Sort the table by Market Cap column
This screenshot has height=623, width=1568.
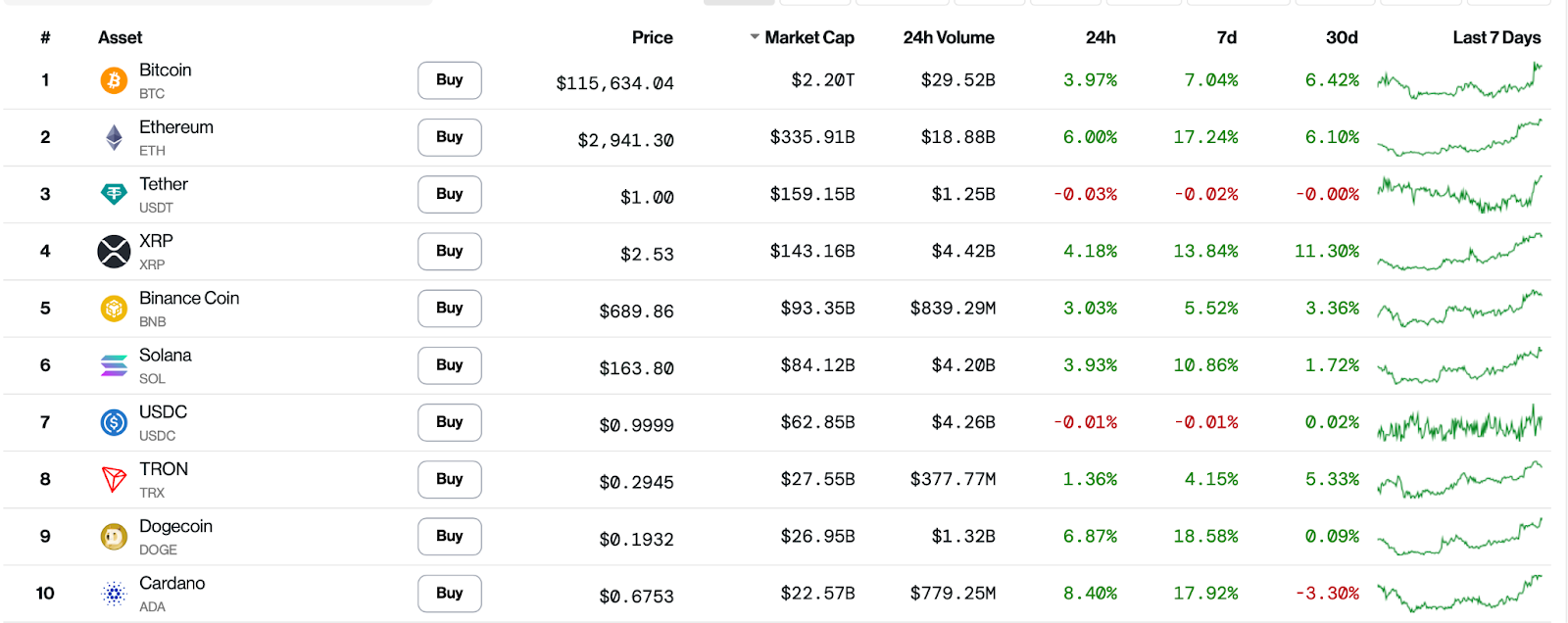(808, 37)
